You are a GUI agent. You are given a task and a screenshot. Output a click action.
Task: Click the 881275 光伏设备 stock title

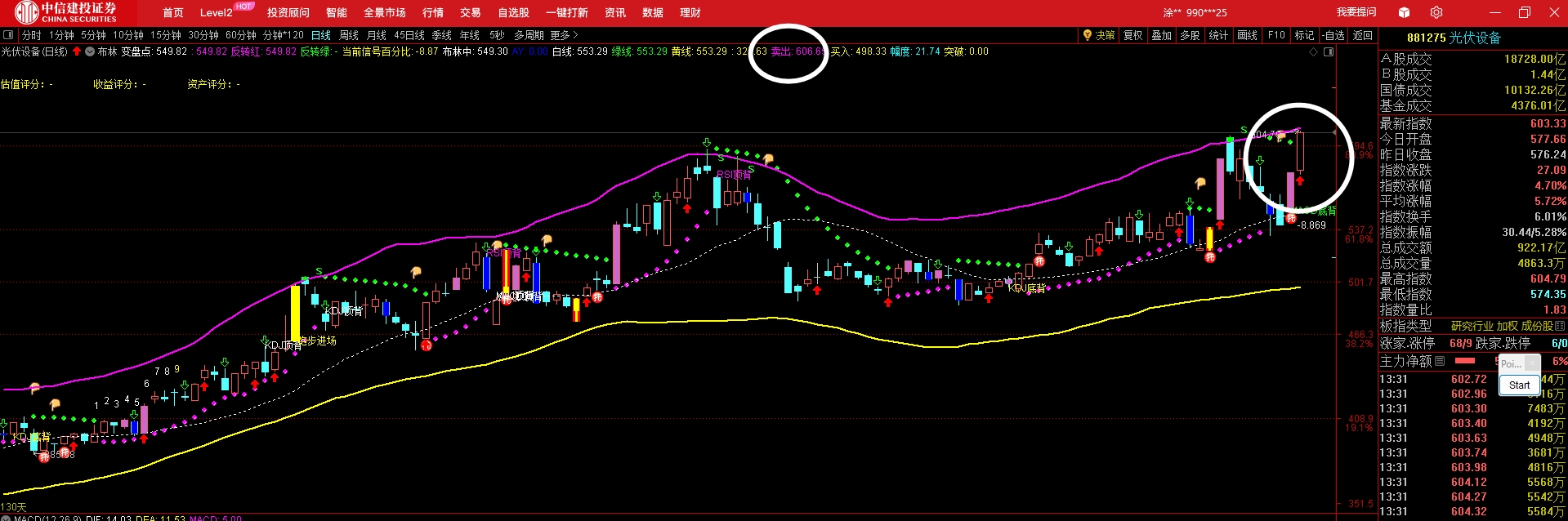[1454, 38]
